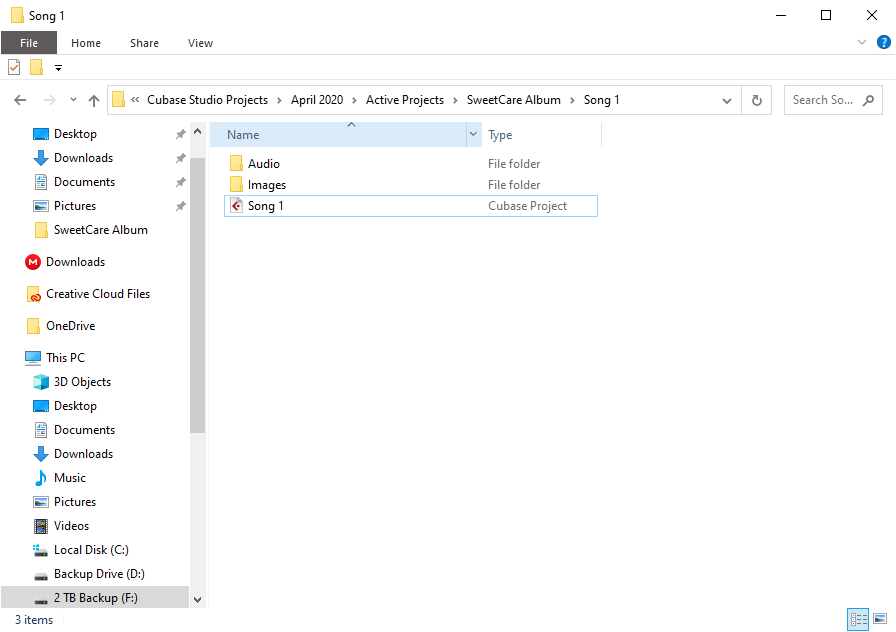Collapse the ribbon with the chevron arrow

tap(860, 42)
